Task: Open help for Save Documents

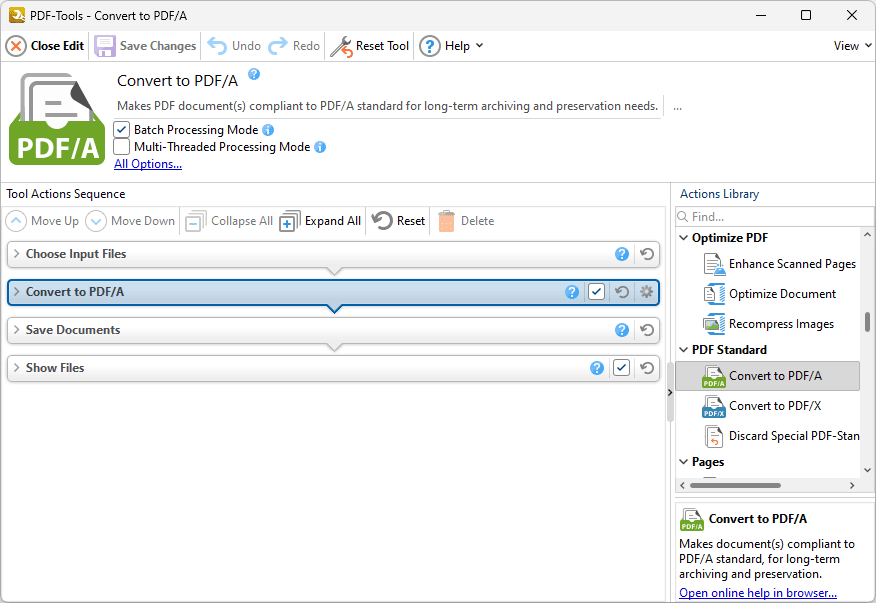Action: pyautogui.click(x=622, y=330)
